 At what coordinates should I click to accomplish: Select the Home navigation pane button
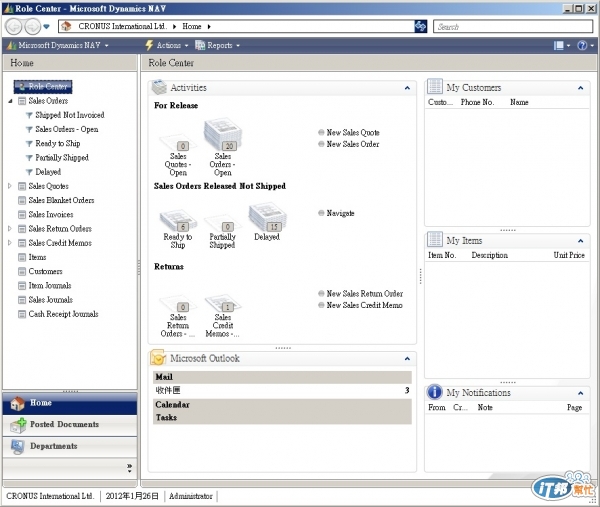(x=70, y=403)
